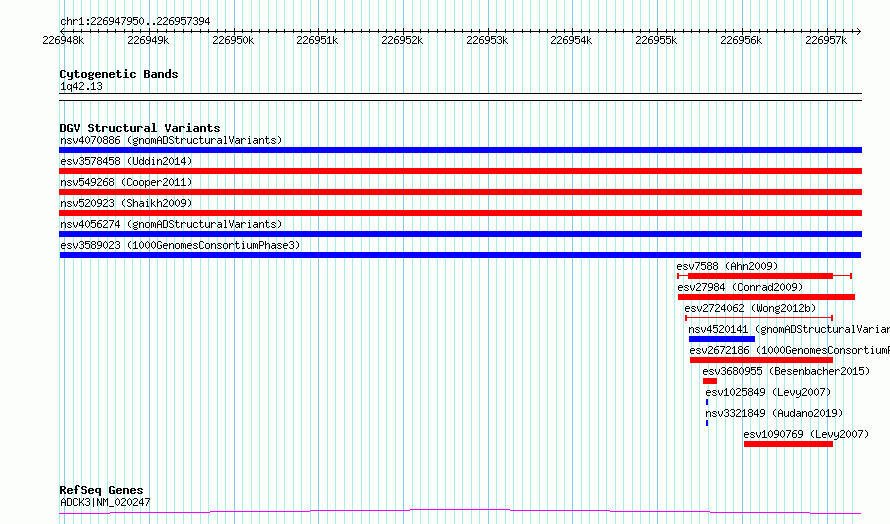Click ruler tick label 226955k
890x524 pixels.
(656, 40)
